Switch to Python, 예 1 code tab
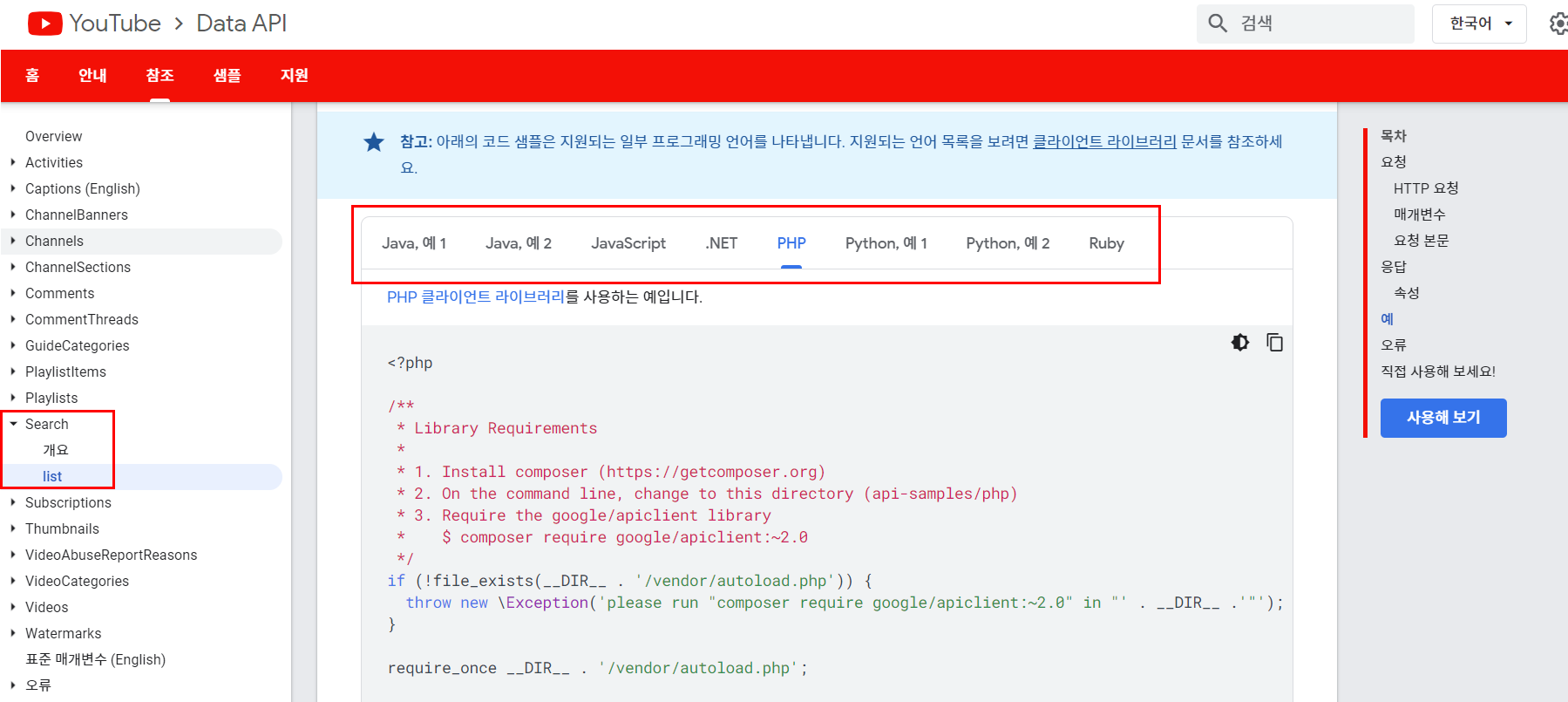 click(x=886, y=243)
